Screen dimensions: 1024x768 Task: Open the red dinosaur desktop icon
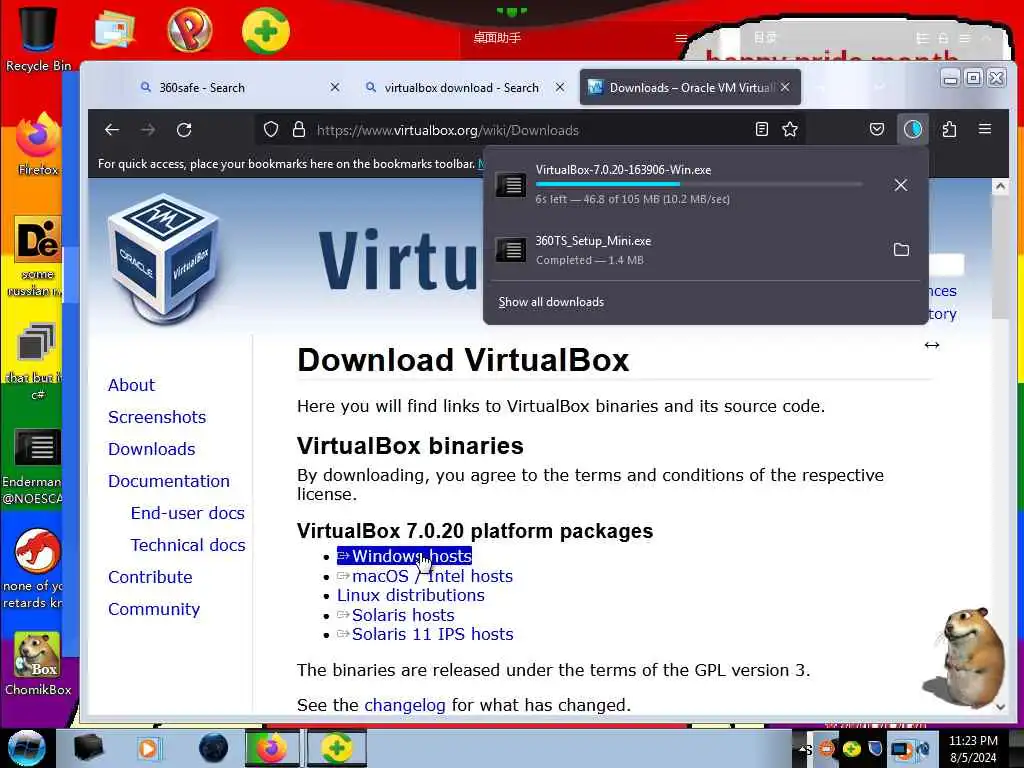tap(37, 568)
